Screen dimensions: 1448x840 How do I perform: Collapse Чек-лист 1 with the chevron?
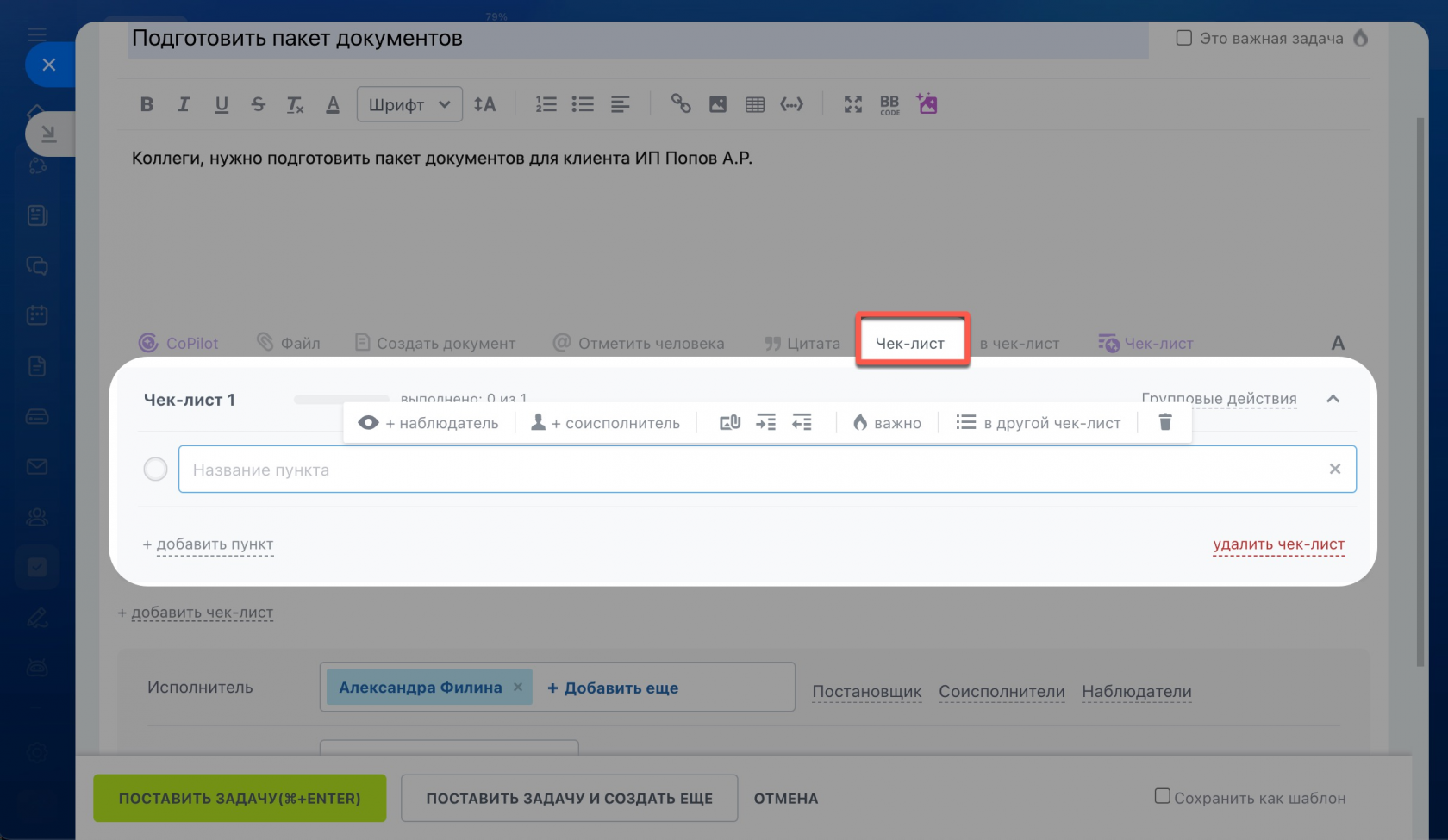(1333, 399)
